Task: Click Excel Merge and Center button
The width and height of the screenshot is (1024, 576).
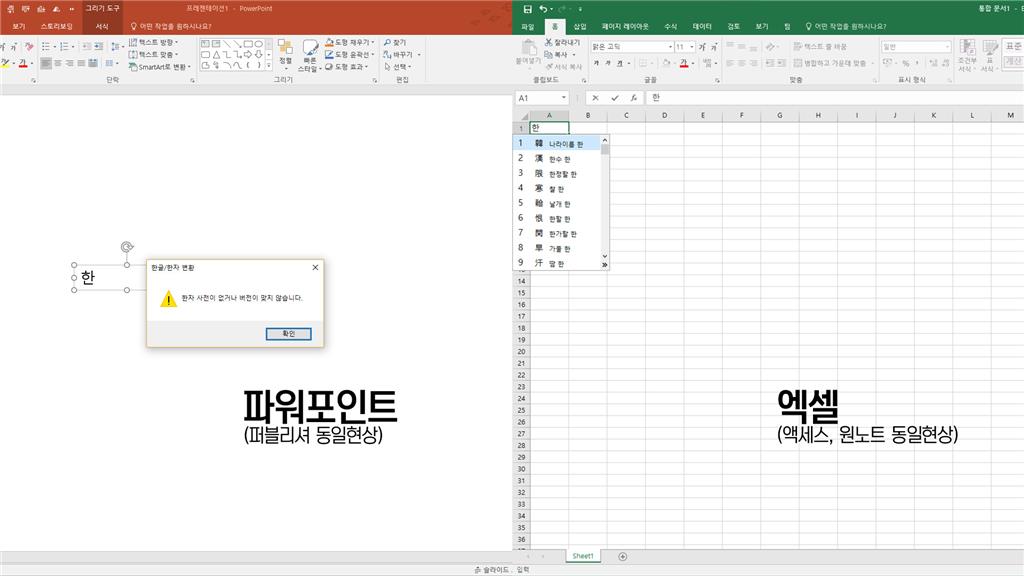Action: tap(829, 63)
